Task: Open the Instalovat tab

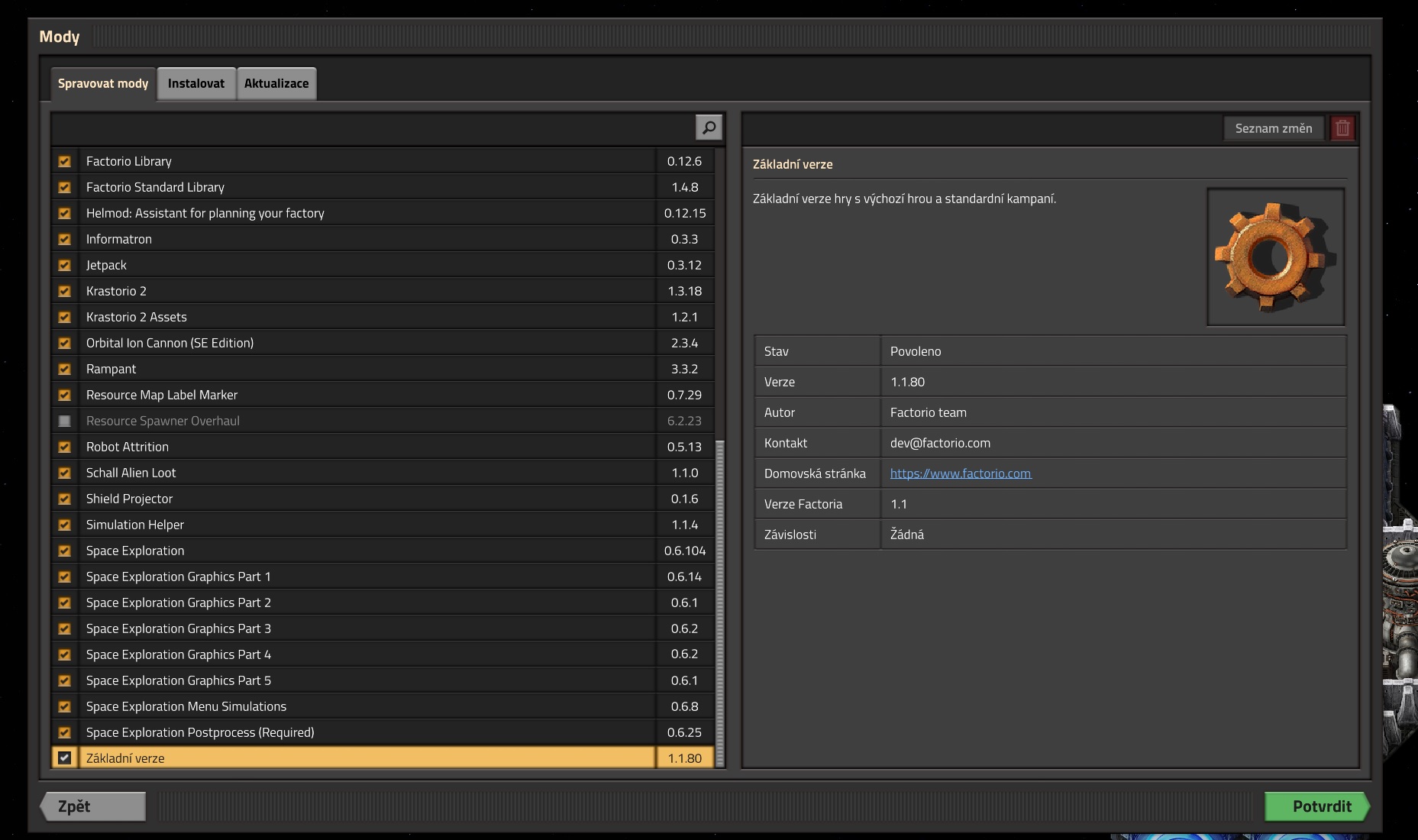Action: [196, 84]
